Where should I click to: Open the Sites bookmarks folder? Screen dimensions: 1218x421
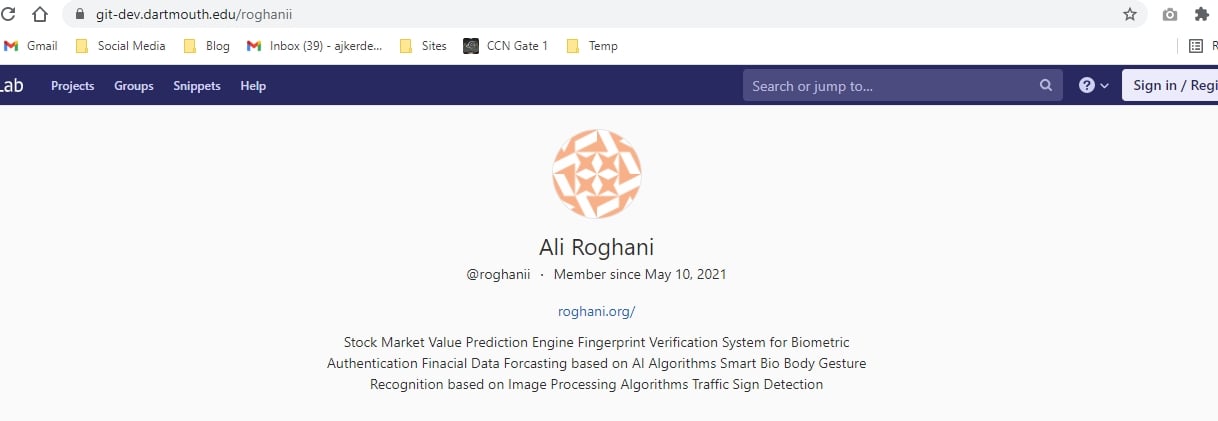pyautogui.click(x=423, y=46)
